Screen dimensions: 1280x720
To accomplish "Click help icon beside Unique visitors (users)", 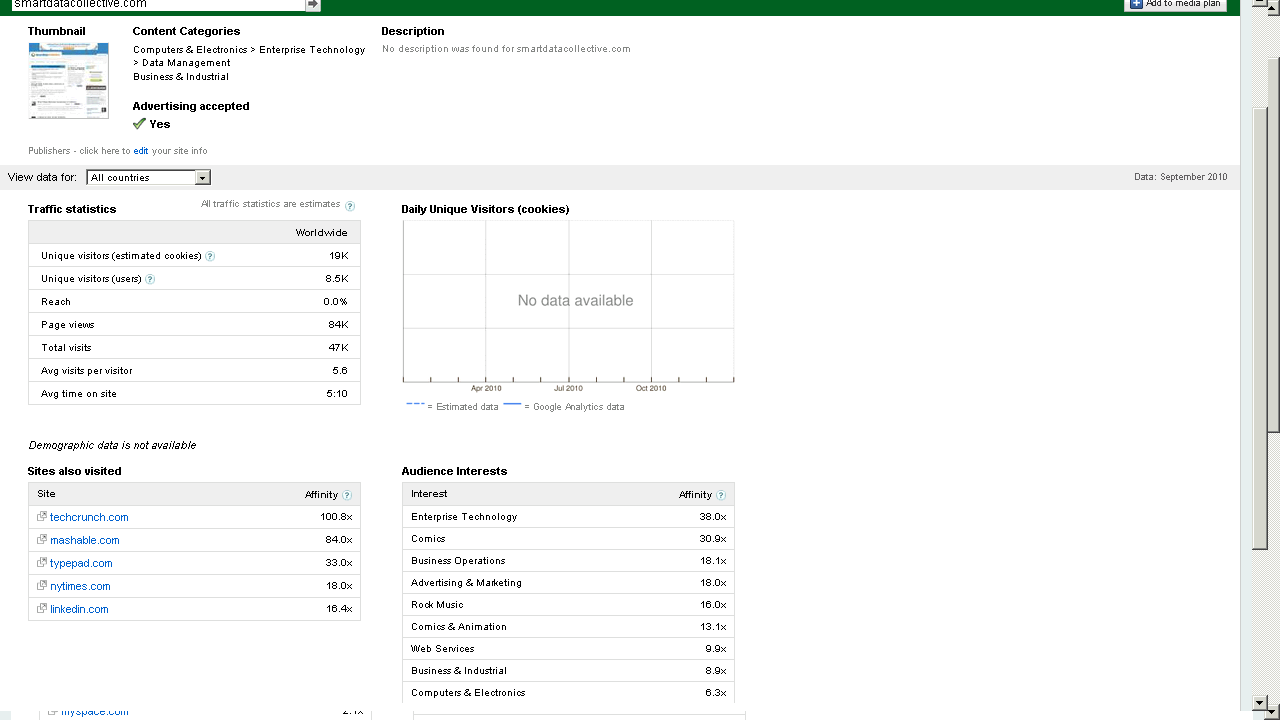I will 150,279.
